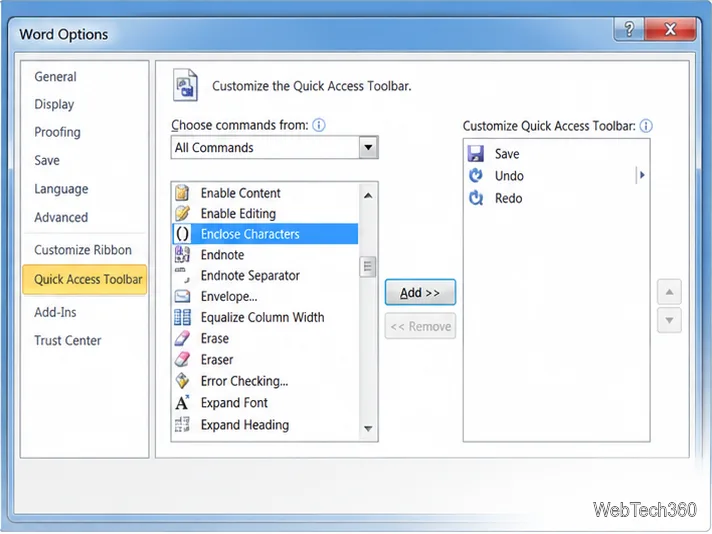
Task: Select Error Checking... list entry
Action: click(265, 381)
